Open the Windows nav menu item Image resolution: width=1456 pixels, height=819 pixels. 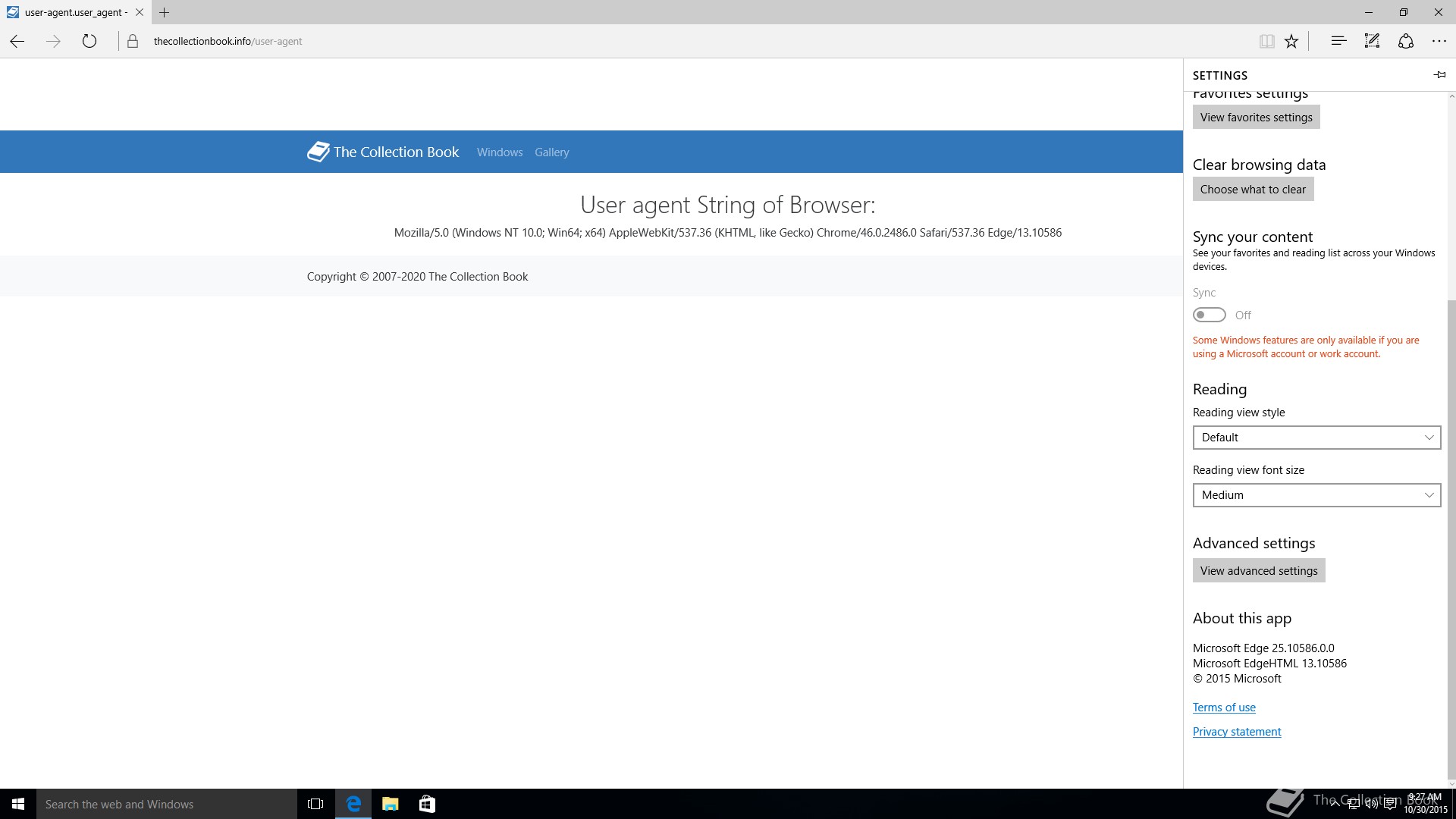click(500, 152)
